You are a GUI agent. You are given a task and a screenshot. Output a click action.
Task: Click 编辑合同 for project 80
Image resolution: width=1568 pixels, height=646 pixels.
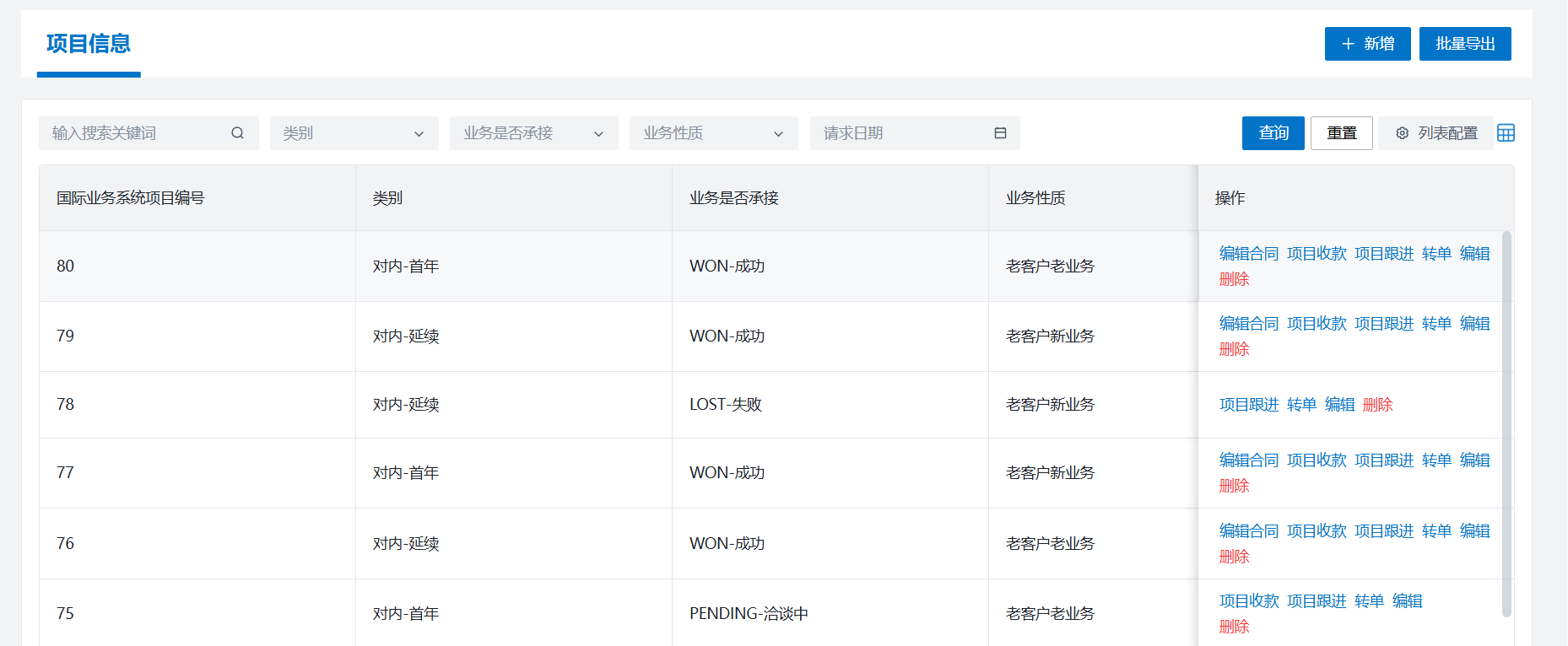[x=1248, y=254]
